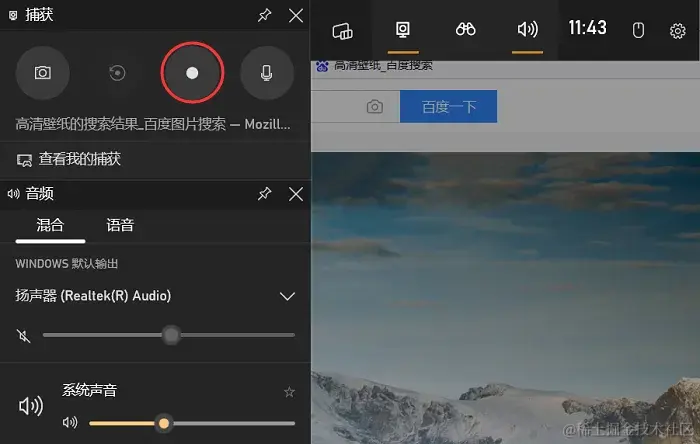Adjust the default output master volume slider
The height and width of the screenshot is (444, 700).
pyautogui.click(x=169, y=335)
